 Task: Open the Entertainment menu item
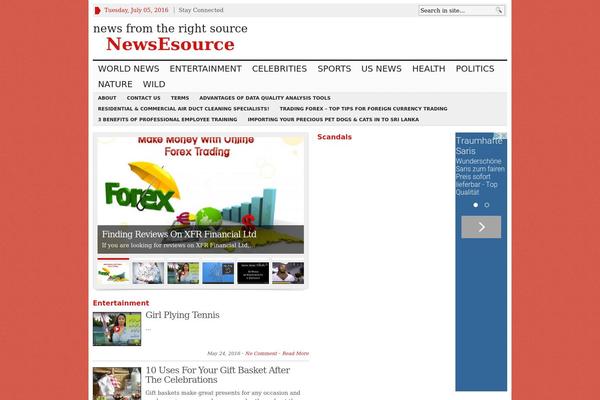[x=205, y=69]
